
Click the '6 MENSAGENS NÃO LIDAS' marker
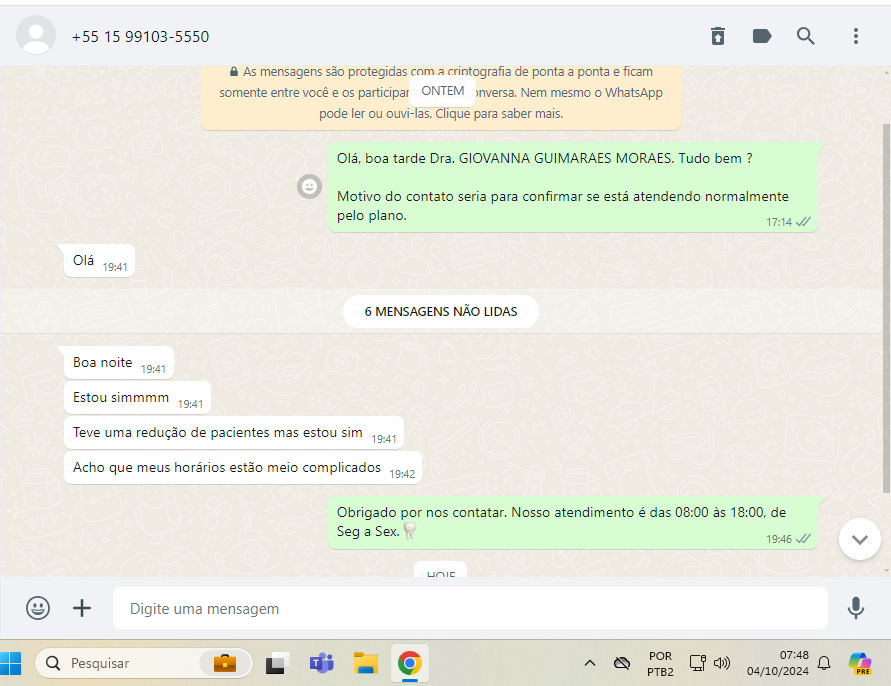click(441, 311)
